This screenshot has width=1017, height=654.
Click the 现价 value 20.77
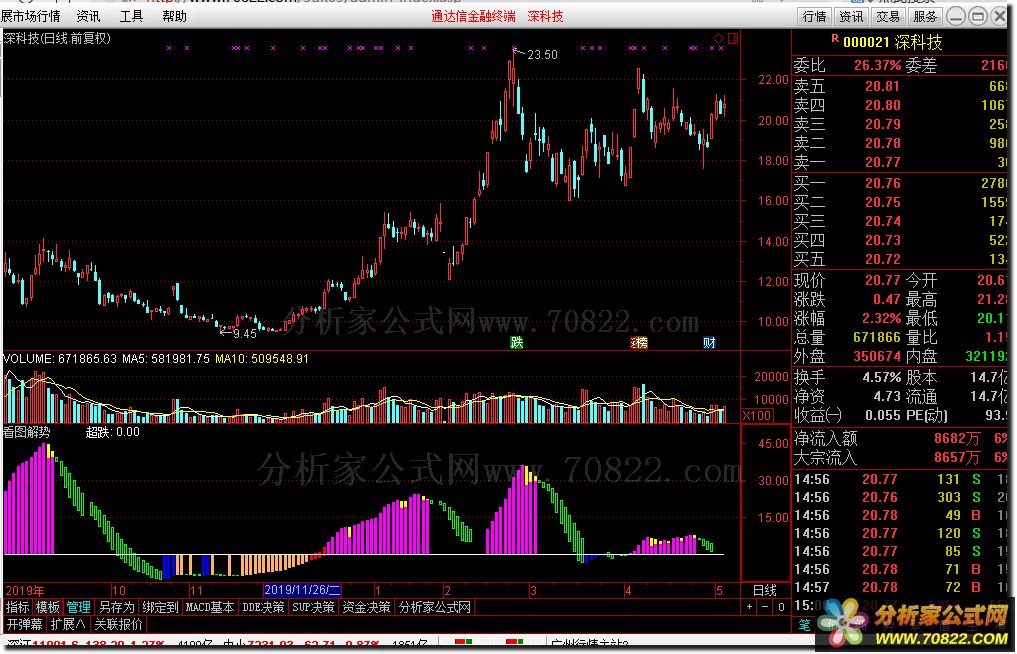(882, 280)
